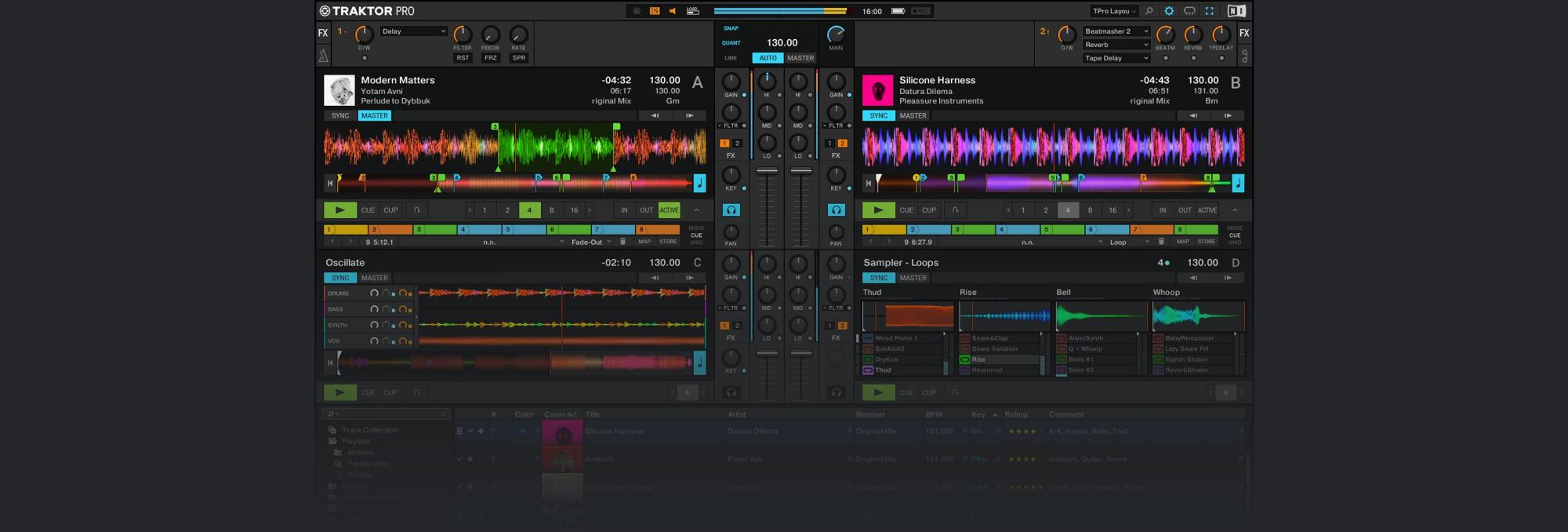Open the Delay effect dropdown
This screenshot has width=1568, height=532.
click(x=414, y=31)
